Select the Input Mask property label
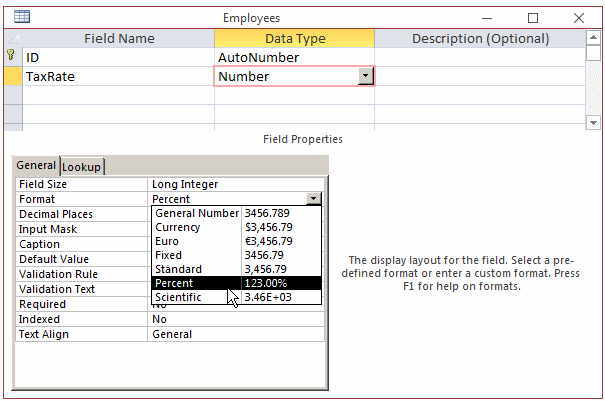Viewport: 605px width, 402px height. coord(81,229)
